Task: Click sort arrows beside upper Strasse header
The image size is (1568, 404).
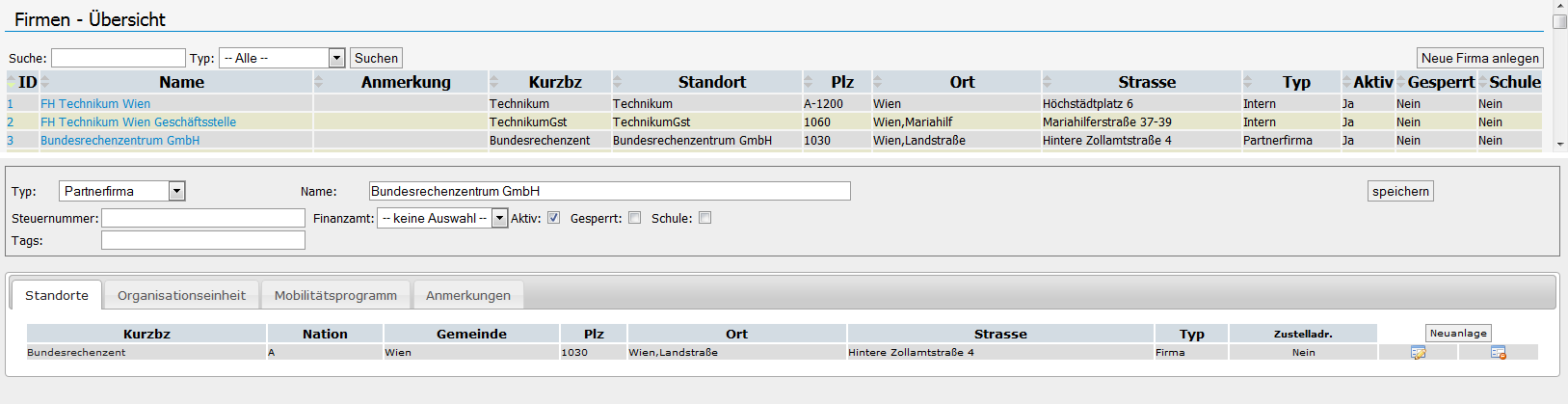Action: (1048, 82)
